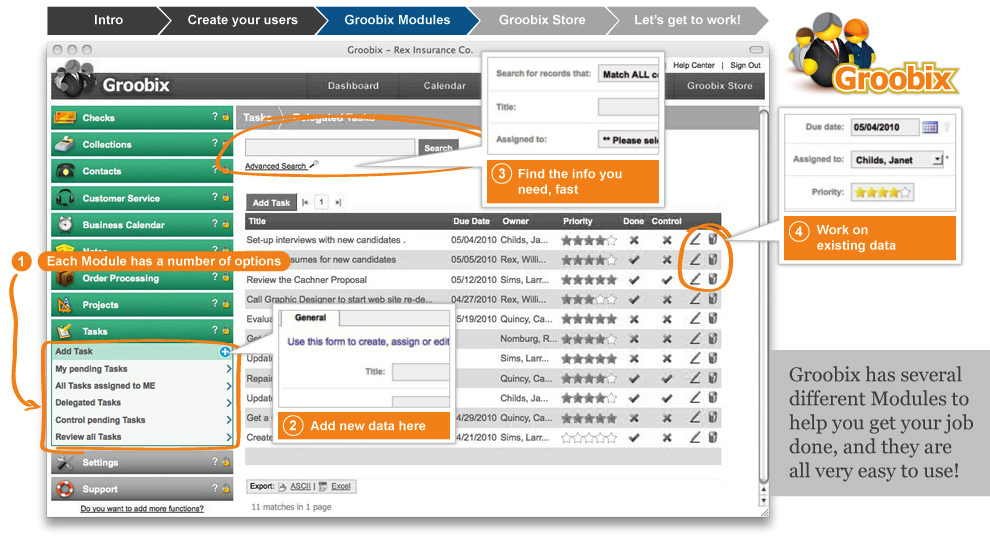Click the Due date field showing 05/04/2010
990x536 pixels.
pos(885,127)
